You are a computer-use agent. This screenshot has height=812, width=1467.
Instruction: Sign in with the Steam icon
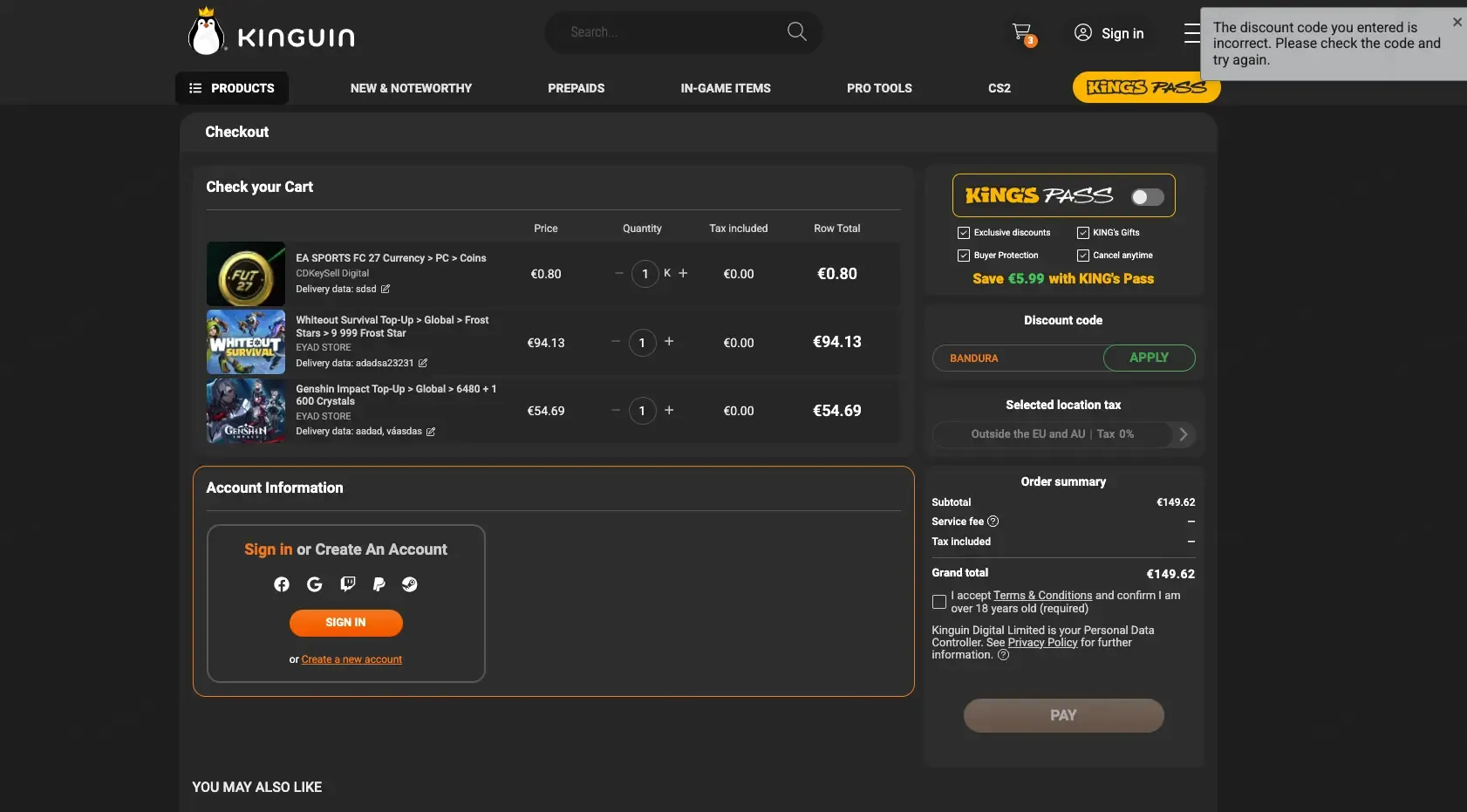click(410, 584)
